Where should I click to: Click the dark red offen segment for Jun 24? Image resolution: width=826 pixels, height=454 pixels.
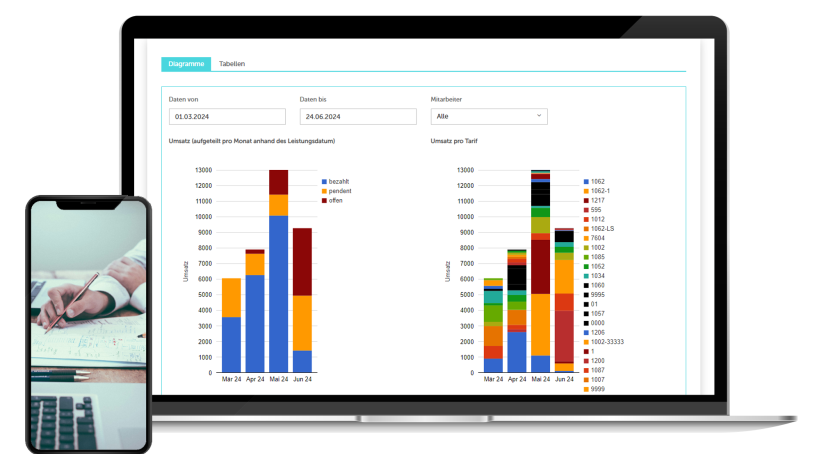click(302, 261)
